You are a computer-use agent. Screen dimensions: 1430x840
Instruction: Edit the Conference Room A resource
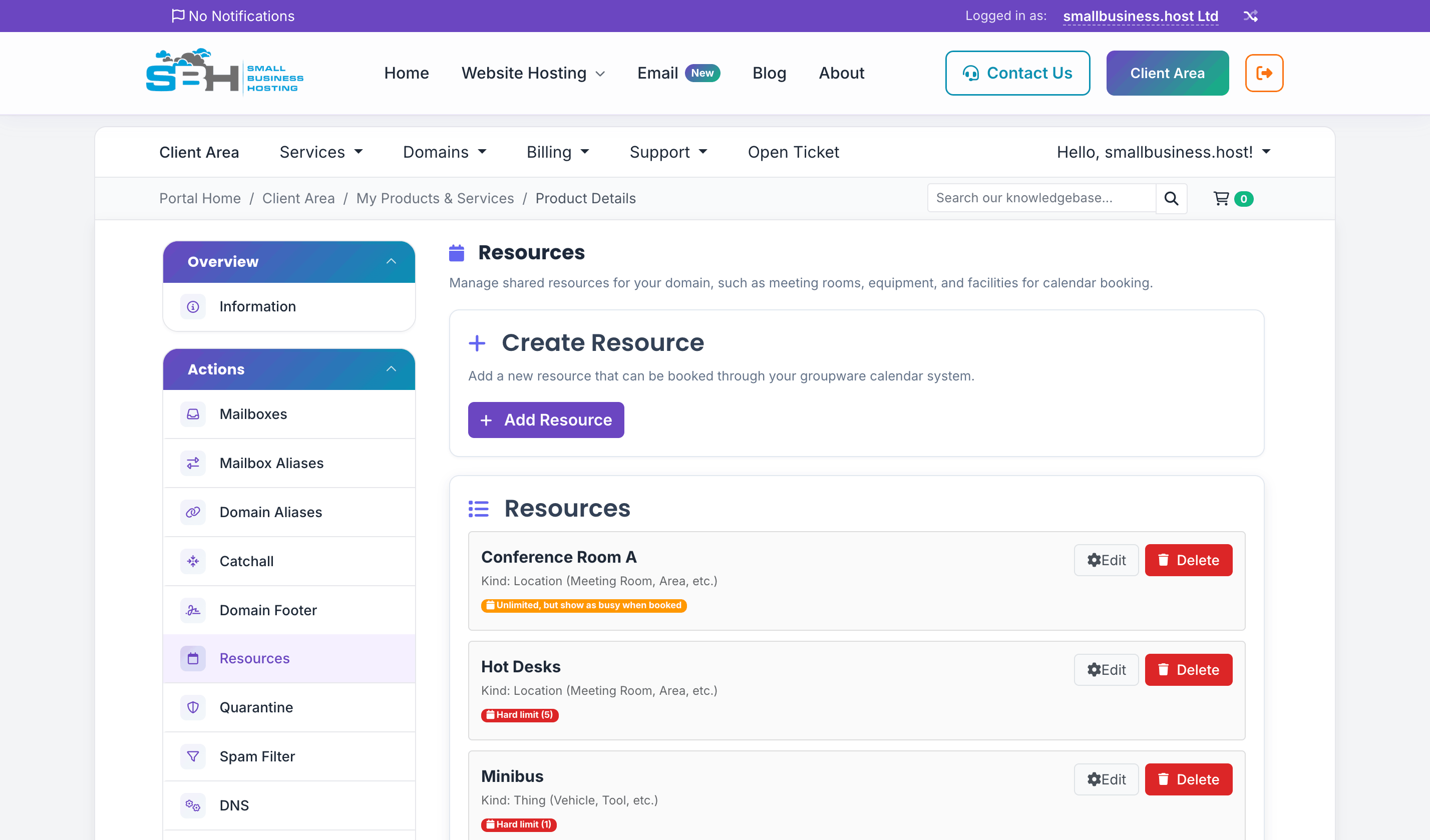[x=1106, y=560]
